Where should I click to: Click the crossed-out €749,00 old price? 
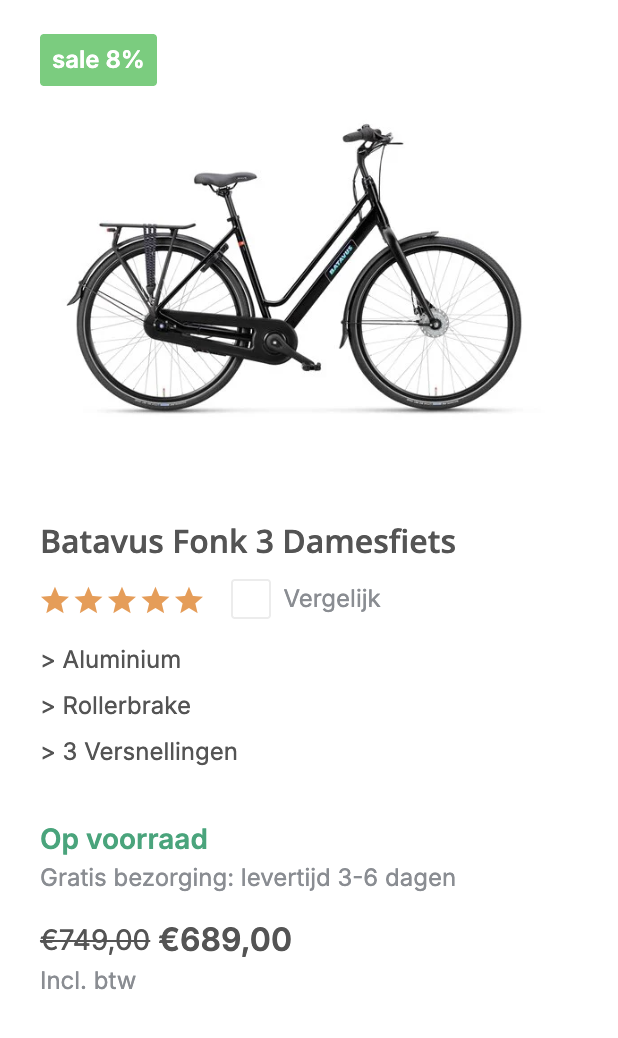pyautogui.click(x=95, y=940)
